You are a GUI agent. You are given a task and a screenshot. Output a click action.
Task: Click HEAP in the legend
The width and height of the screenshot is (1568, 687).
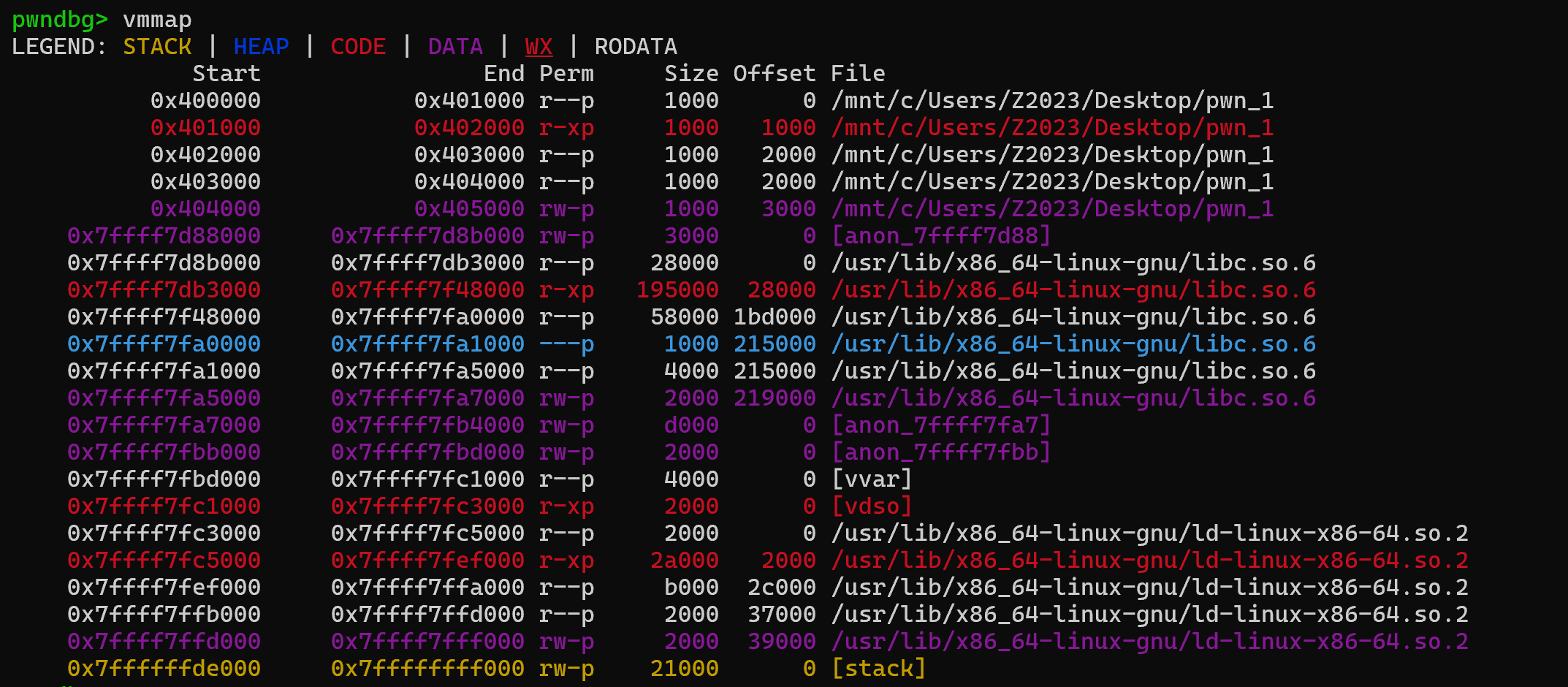261,47
